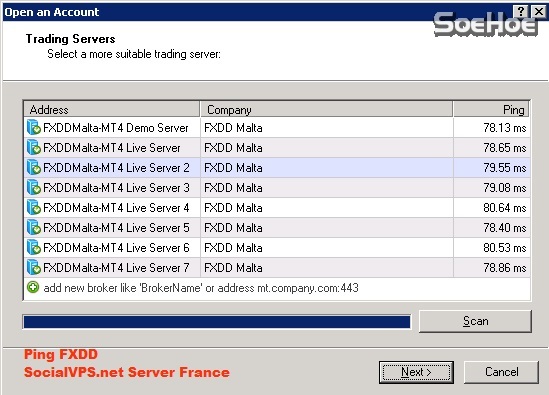
Task: Close the Open an Account dialog
Action: pyautogui.click(x=539, y=12)
